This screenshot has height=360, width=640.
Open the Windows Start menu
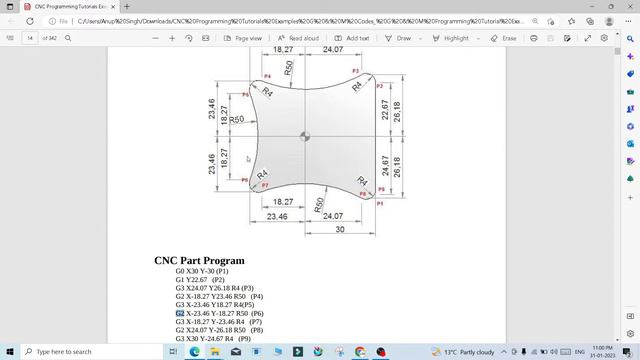tap(10, 351)
